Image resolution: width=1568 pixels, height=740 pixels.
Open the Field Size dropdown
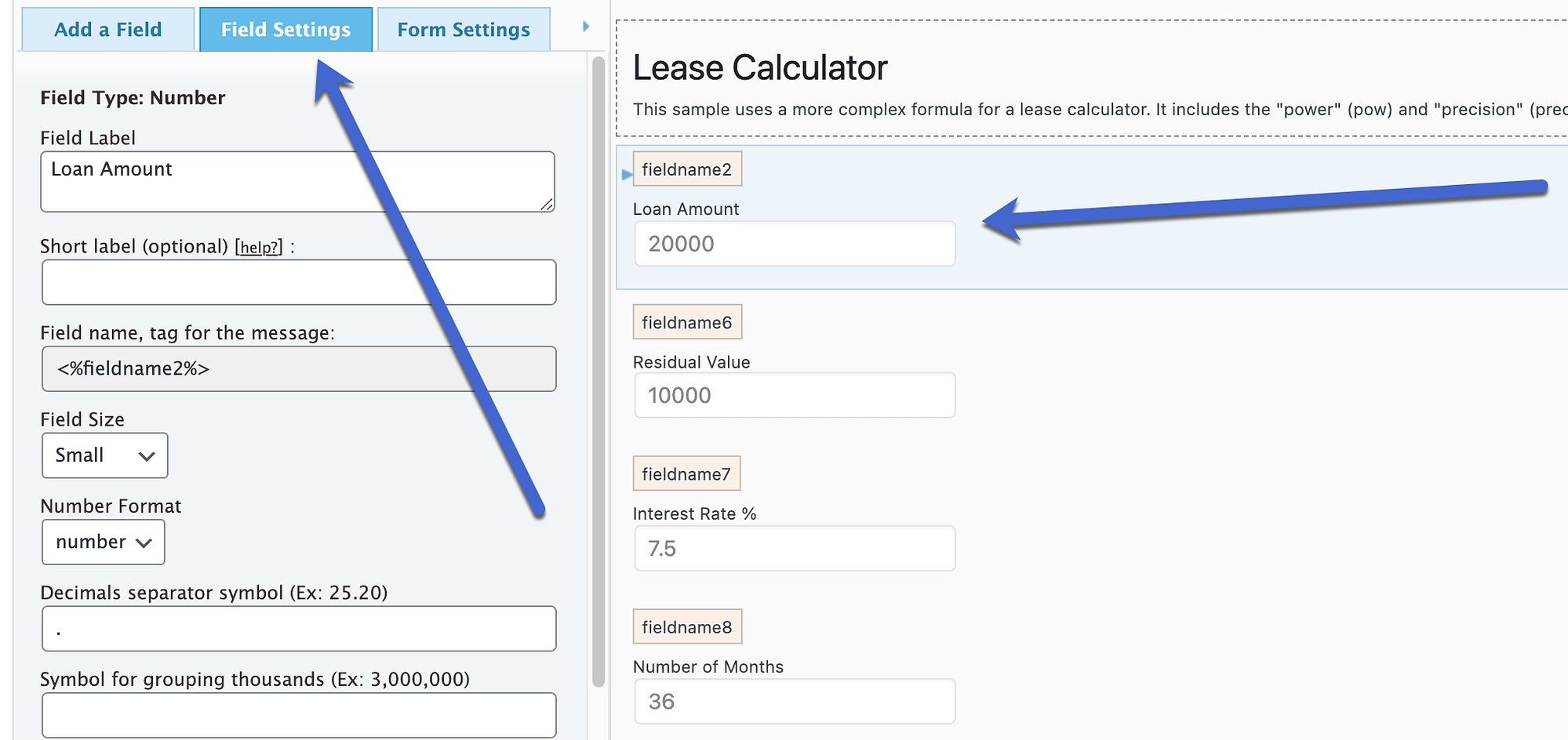click(x=104, y=455)
